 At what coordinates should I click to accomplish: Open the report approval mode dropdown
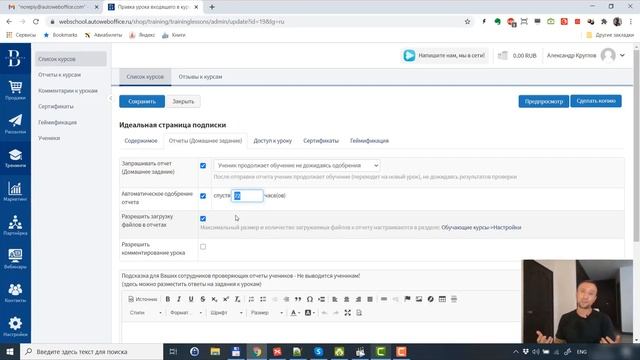click(x=297, y=165)
